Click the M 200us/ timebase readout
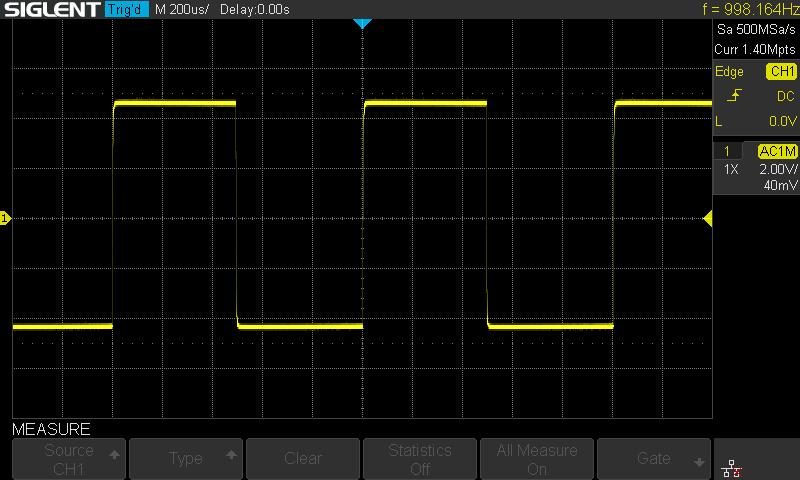The height and width of the screenshot is (480, 800). 182,9
